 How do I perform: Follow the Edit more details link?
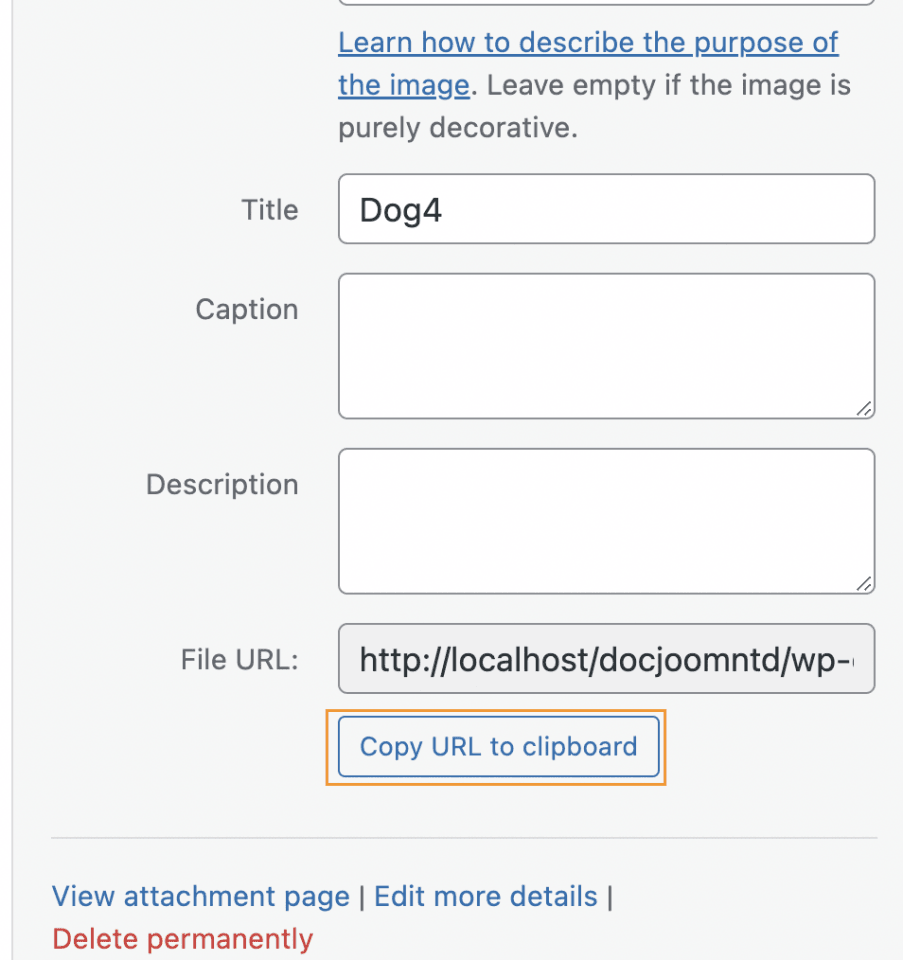[x=485, y=897]
